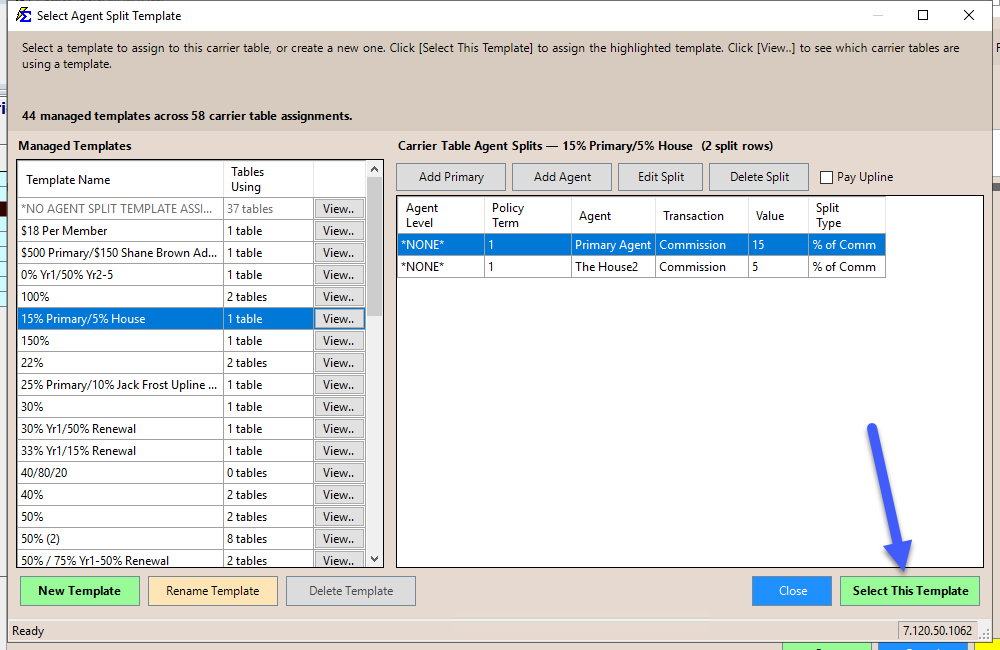Maximize the Select Agent Split Template window
This screenshot has width=1000, height=650.
922,16
